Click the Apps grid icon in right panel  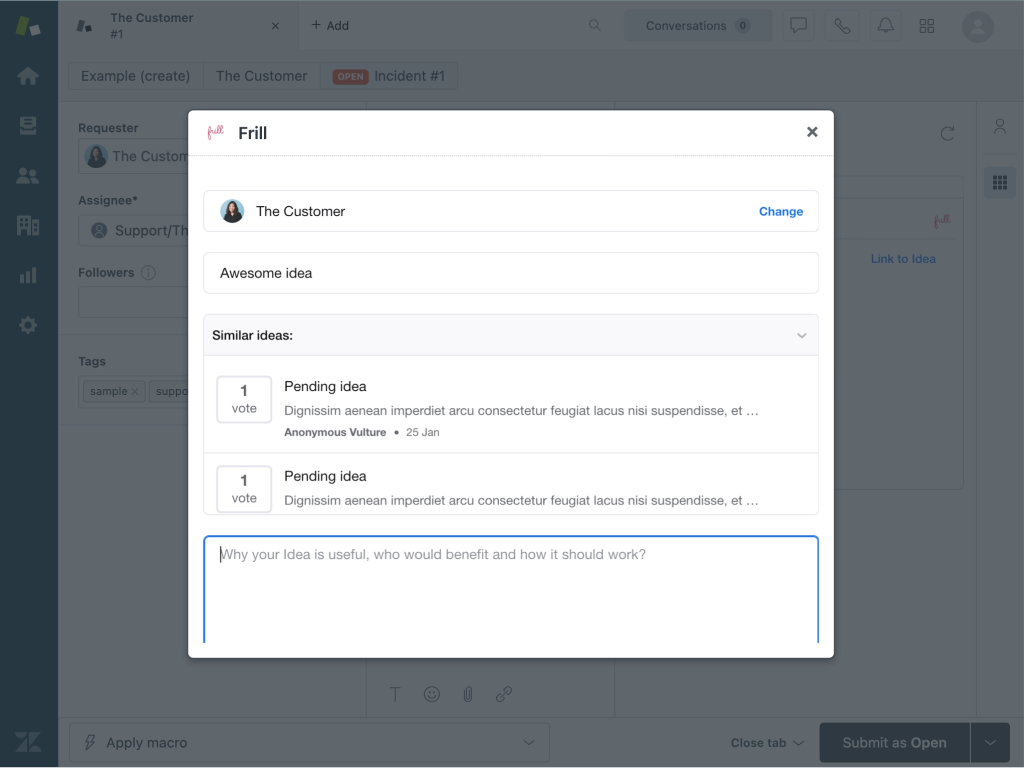pyautogui.click(x=999, y=182)
